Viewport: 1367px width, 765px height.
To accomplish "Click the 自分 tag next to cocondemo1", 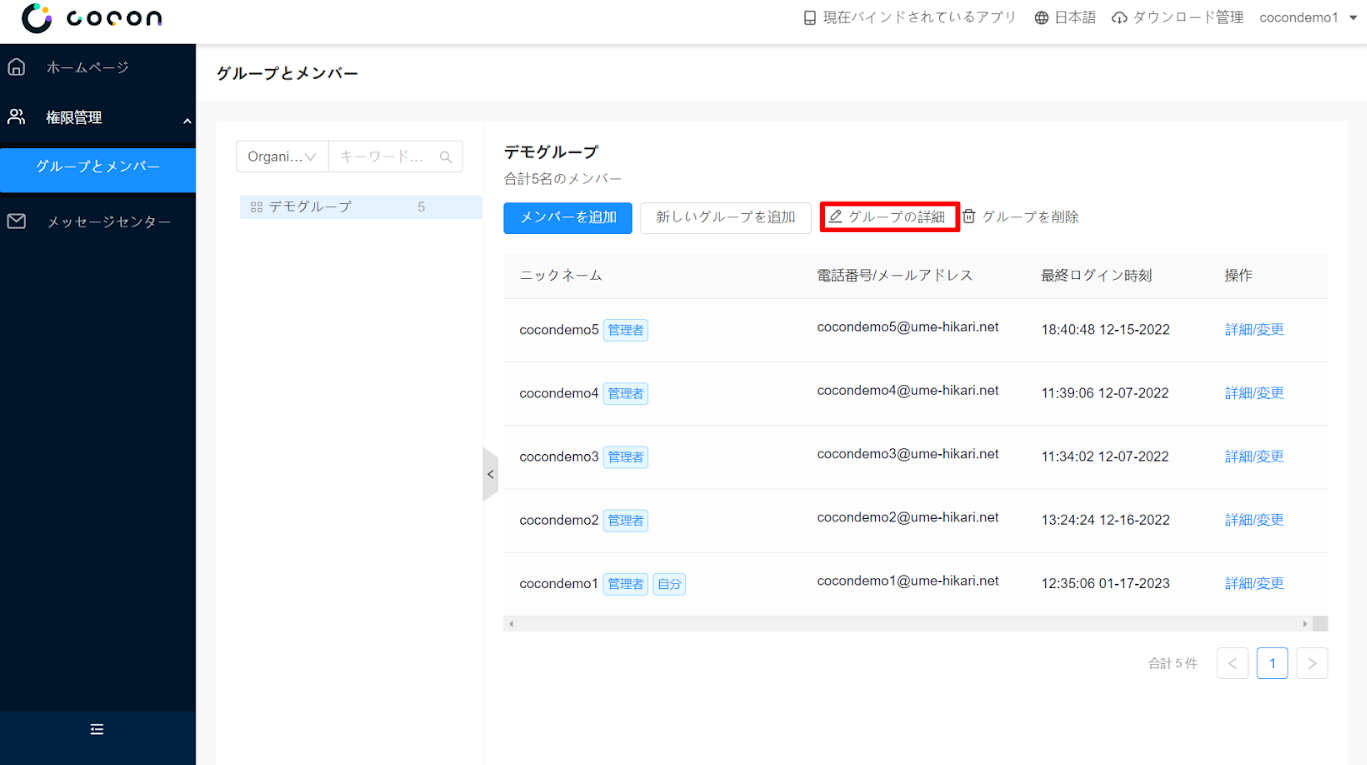I will tap(670, 584).
